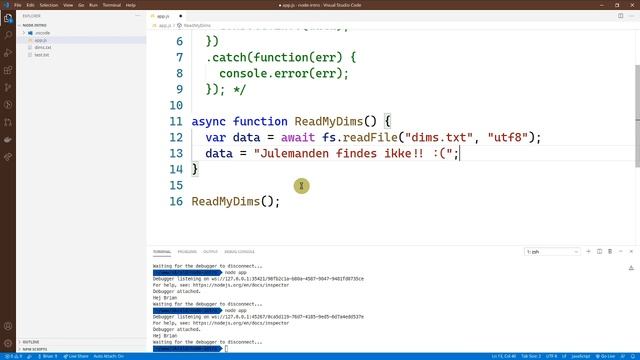Open the Terminal menu
This screenshot has width=640, height=360.
pyautogui.click(x=111, y=5)
